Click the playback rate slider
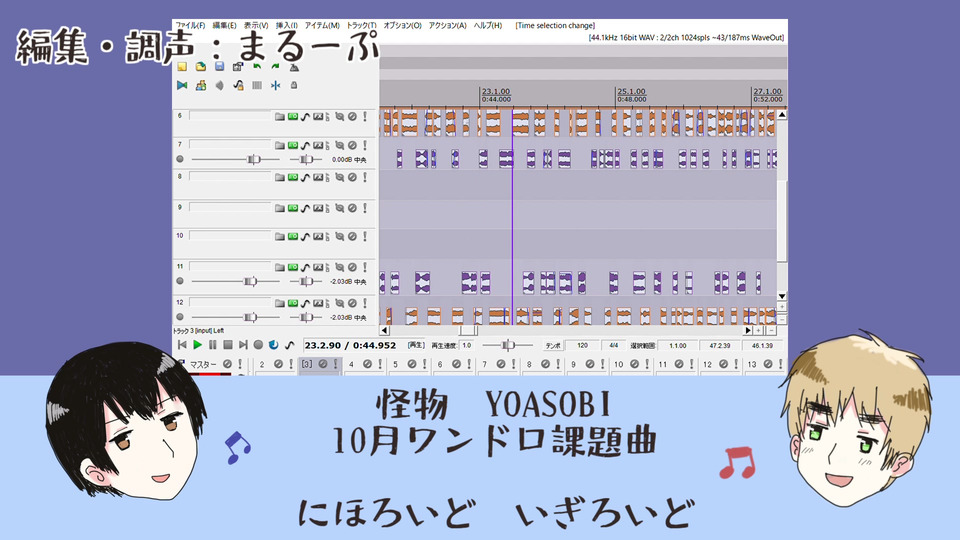 coord(507,345)
